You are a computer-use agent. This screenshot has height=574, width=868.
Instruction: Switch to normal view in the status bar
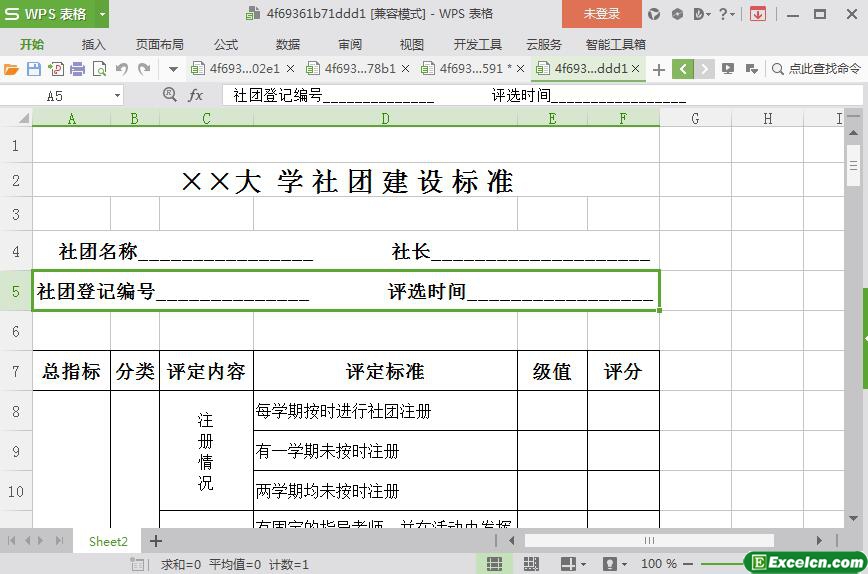[x=494, y=564]
